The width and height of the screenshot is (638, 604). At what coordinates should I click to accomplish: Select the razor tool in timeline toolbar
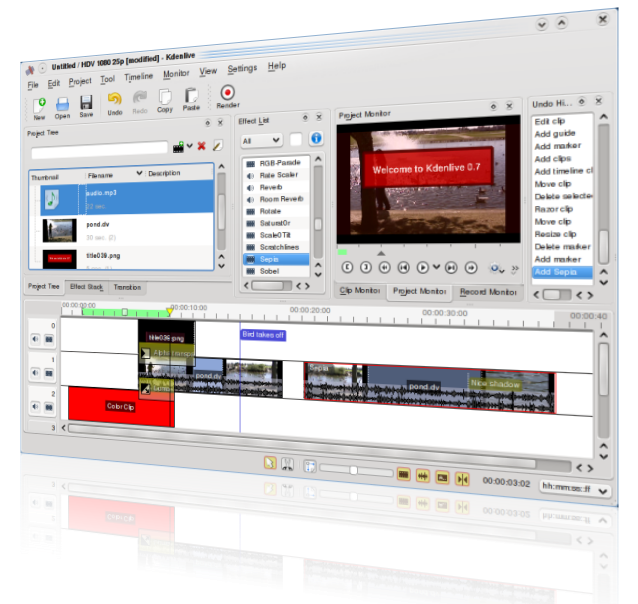point(287,464)
